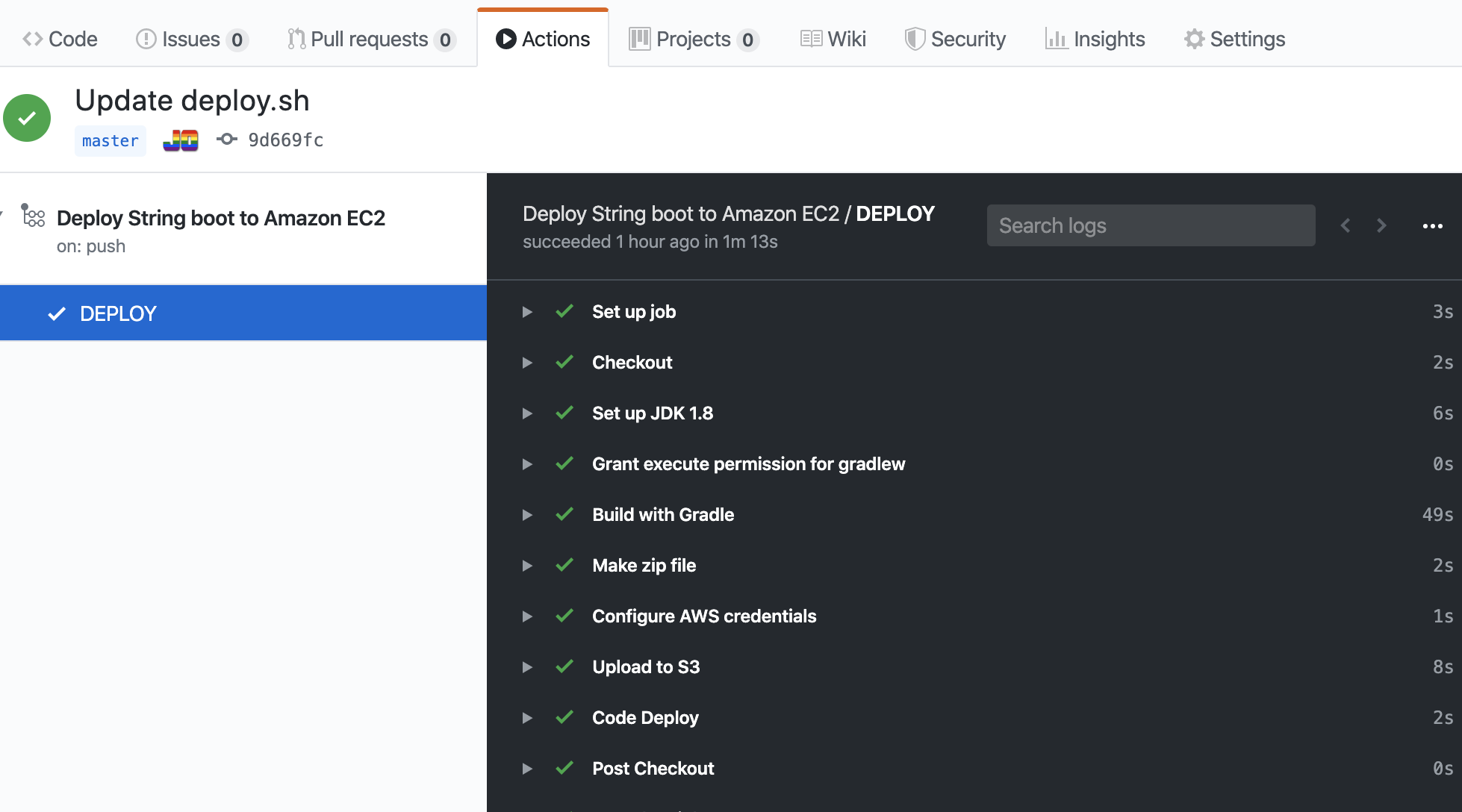Open the Projects tab
Image resolution: width=1462 pixels, height=812 pixels.
coord(694,39)
